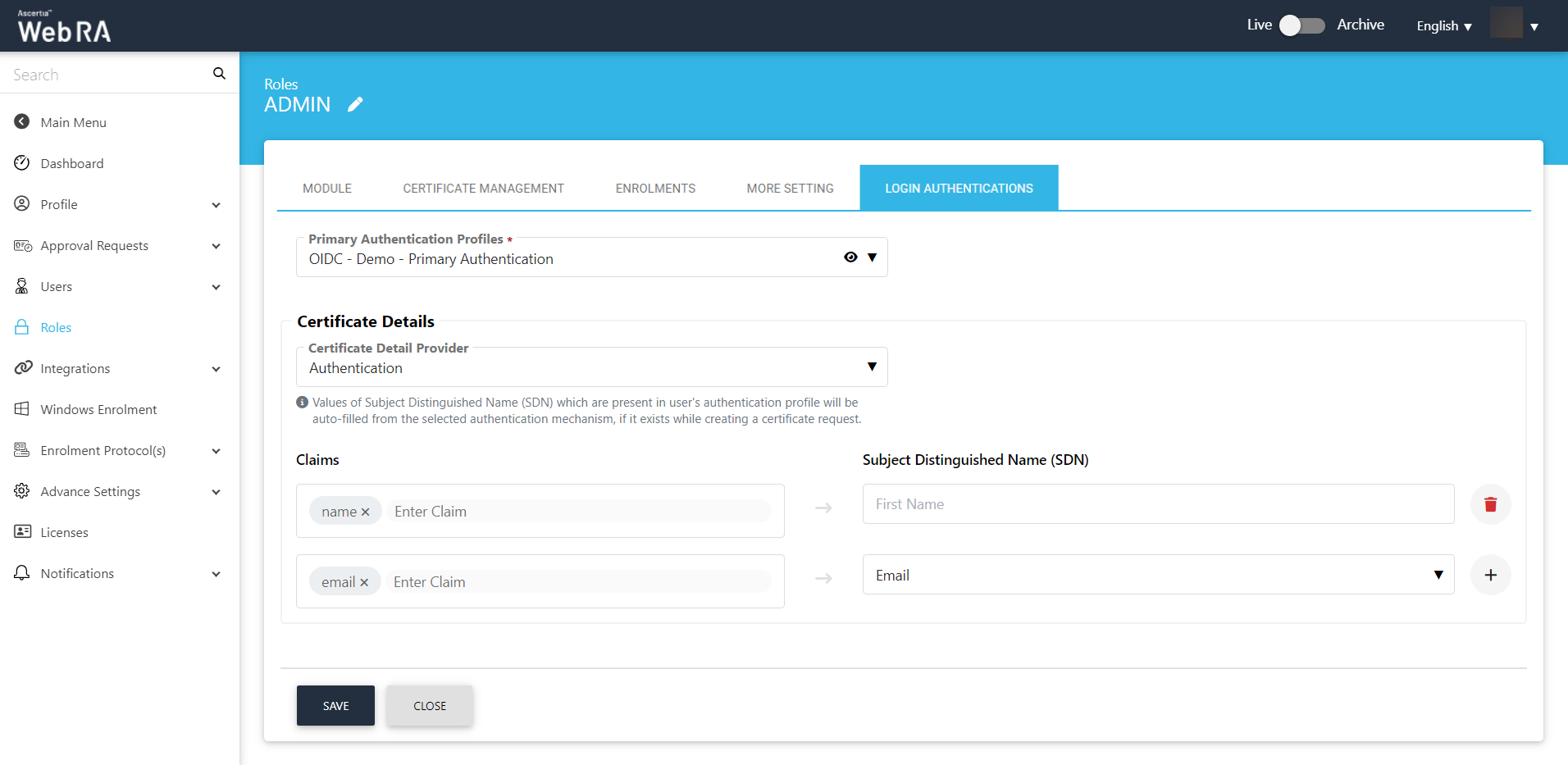Remove the email claim chip
The width and height of the screenshot is (1568, 765).
[x=365, y=582]
